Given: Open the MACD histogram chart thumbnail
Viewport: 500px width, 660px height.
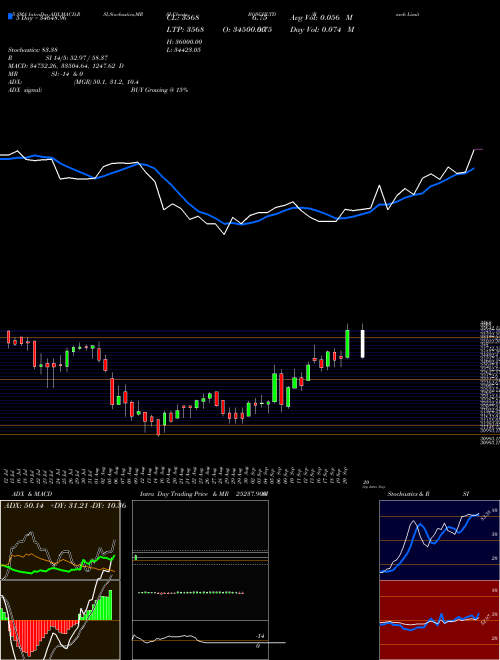Looking at the screenshot, I should tap(60, 620).
